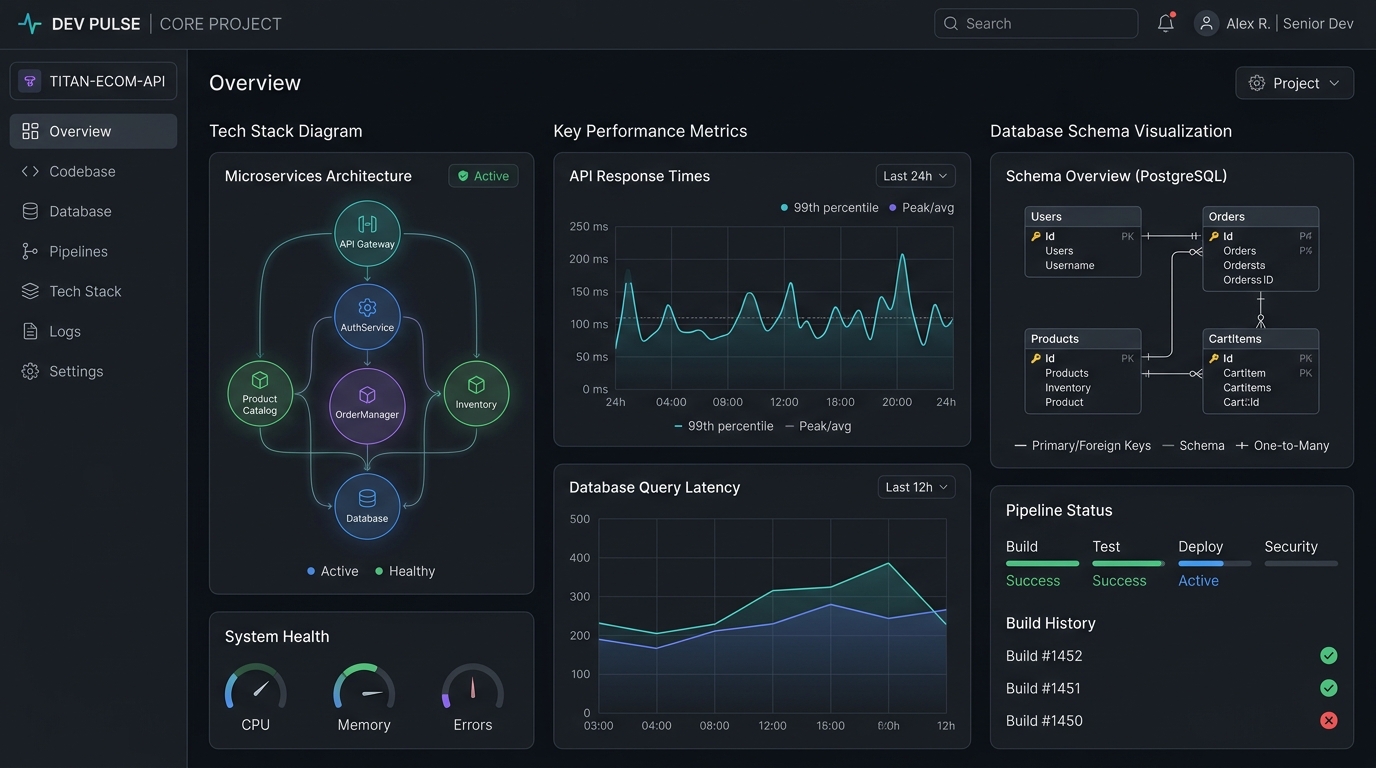
Task: Select the OrderManager node
Action: coord(367,406)
